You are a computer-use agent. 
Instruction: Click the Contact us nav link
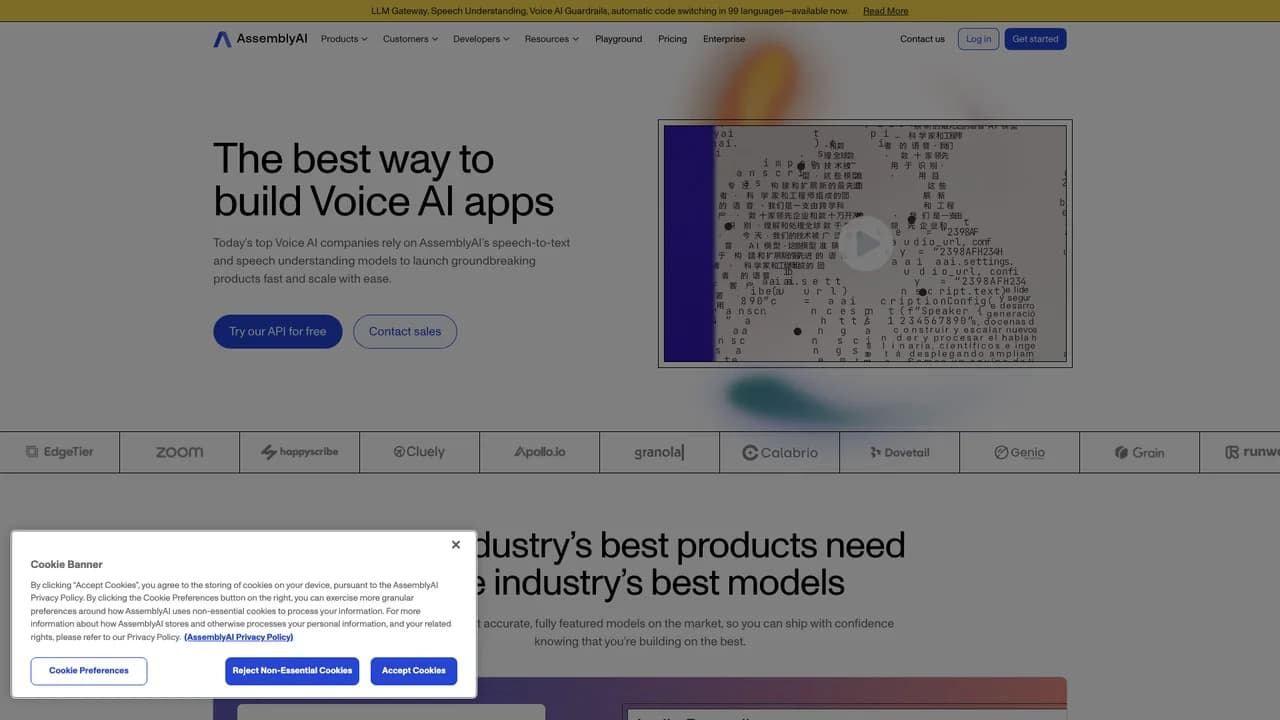(922, 39)
